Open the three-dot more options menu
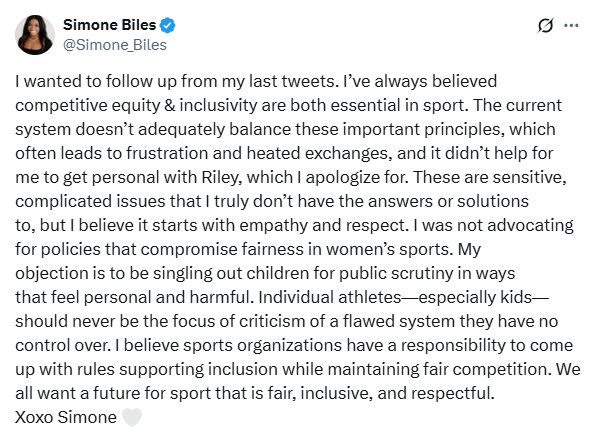 coord(571,26)
